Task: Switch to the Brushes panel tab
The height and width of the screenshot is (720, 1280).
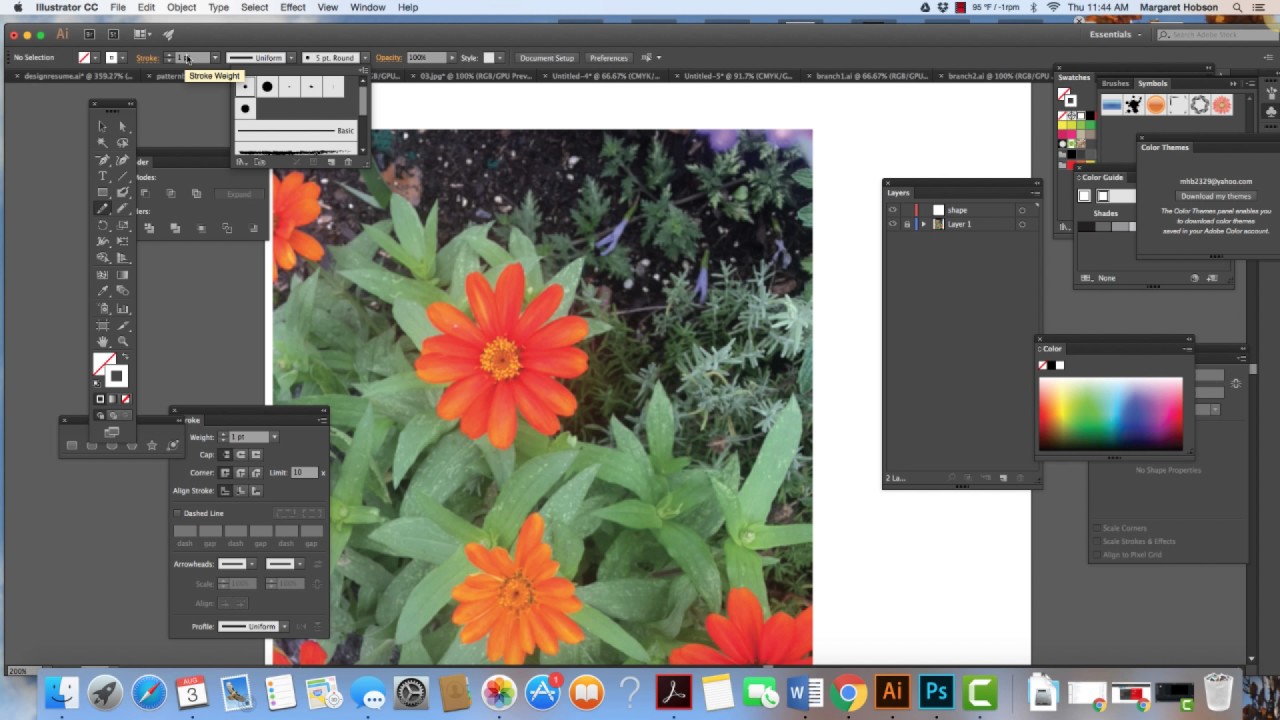Action: coord(1115,84)
